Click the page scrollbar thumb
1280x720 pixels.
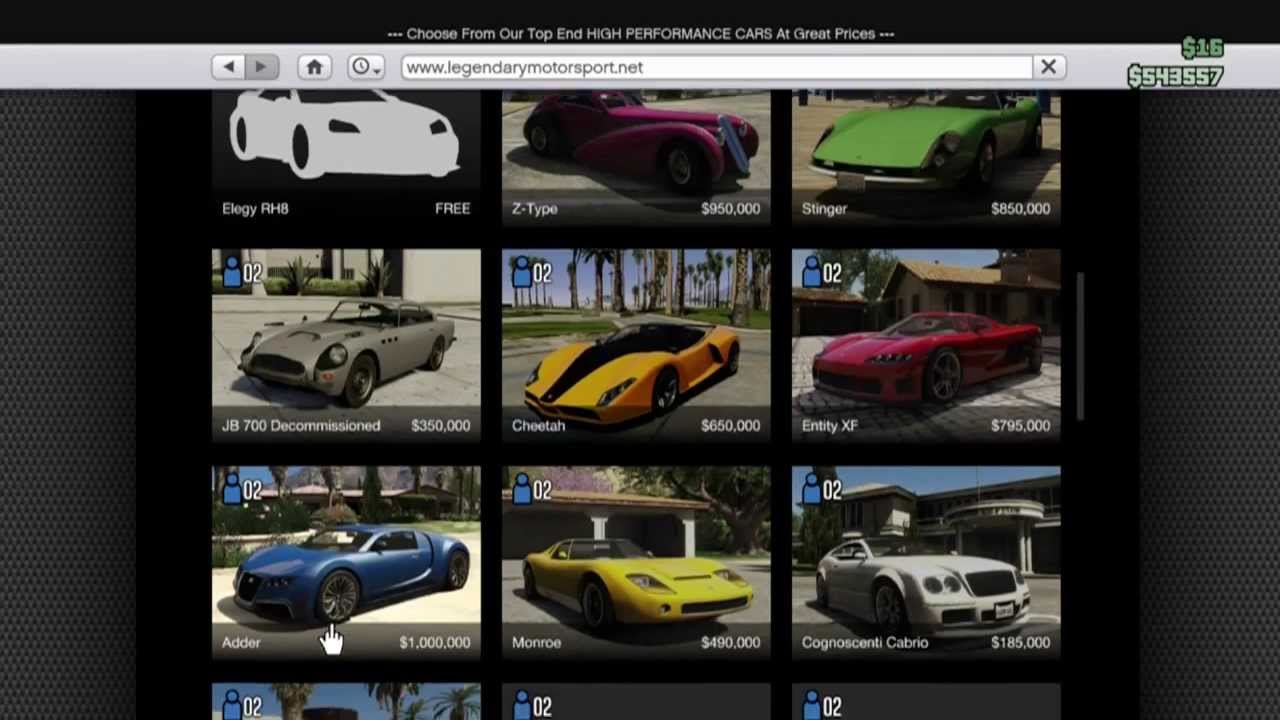pyautogui.click(x=1080, y=346)
